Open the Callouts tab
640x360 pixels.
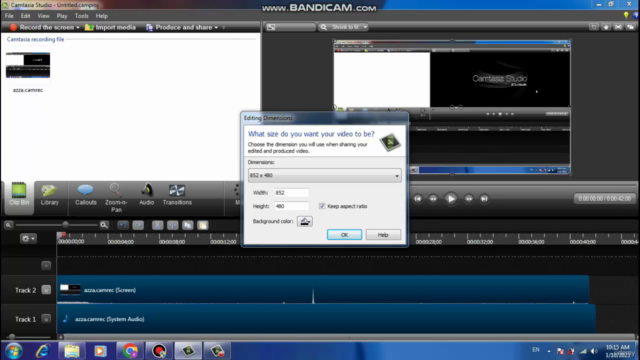(x=85, y=195)
